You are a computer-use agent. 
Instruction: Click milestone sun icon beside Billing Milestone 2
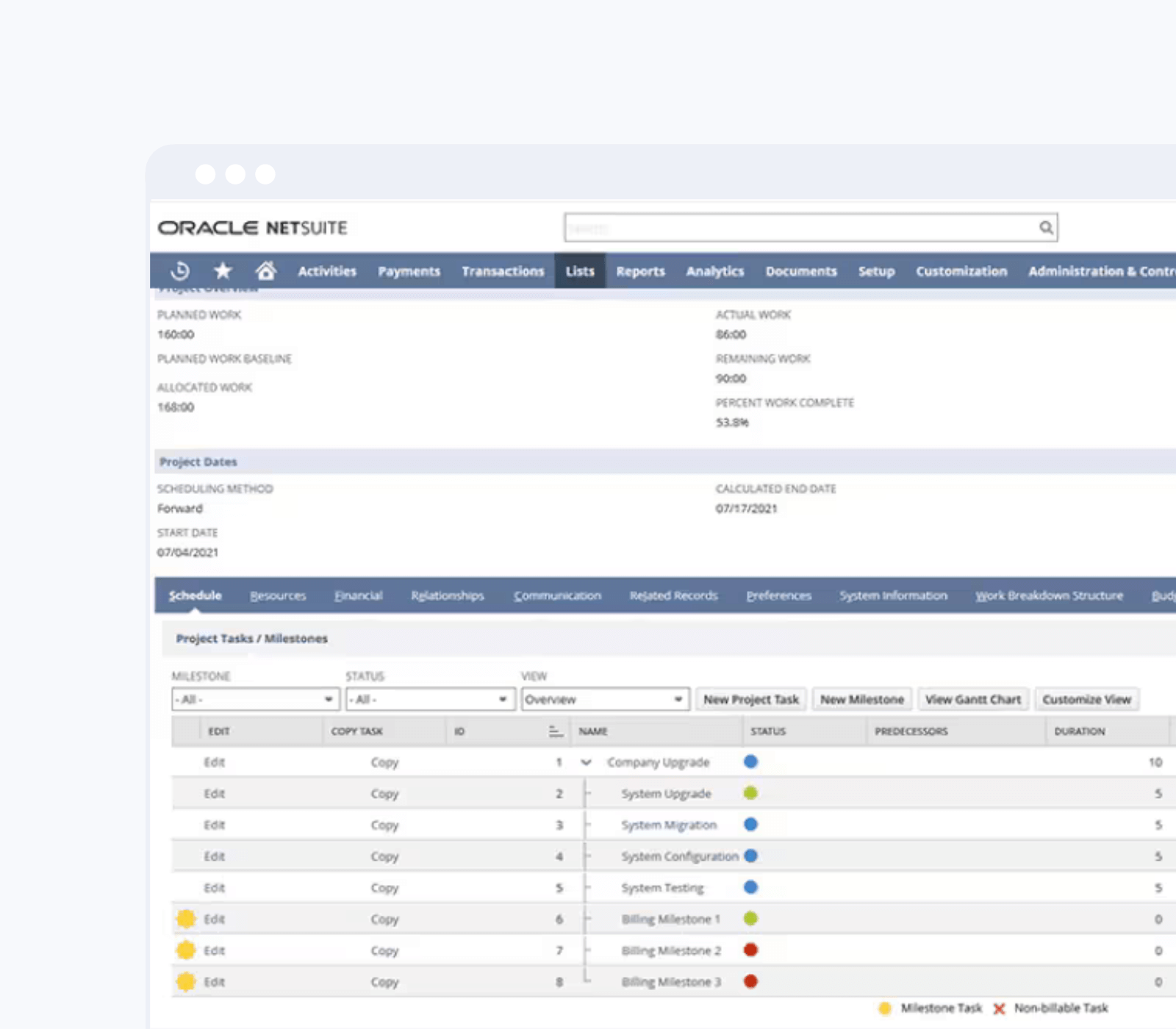(x=186, y=950)
